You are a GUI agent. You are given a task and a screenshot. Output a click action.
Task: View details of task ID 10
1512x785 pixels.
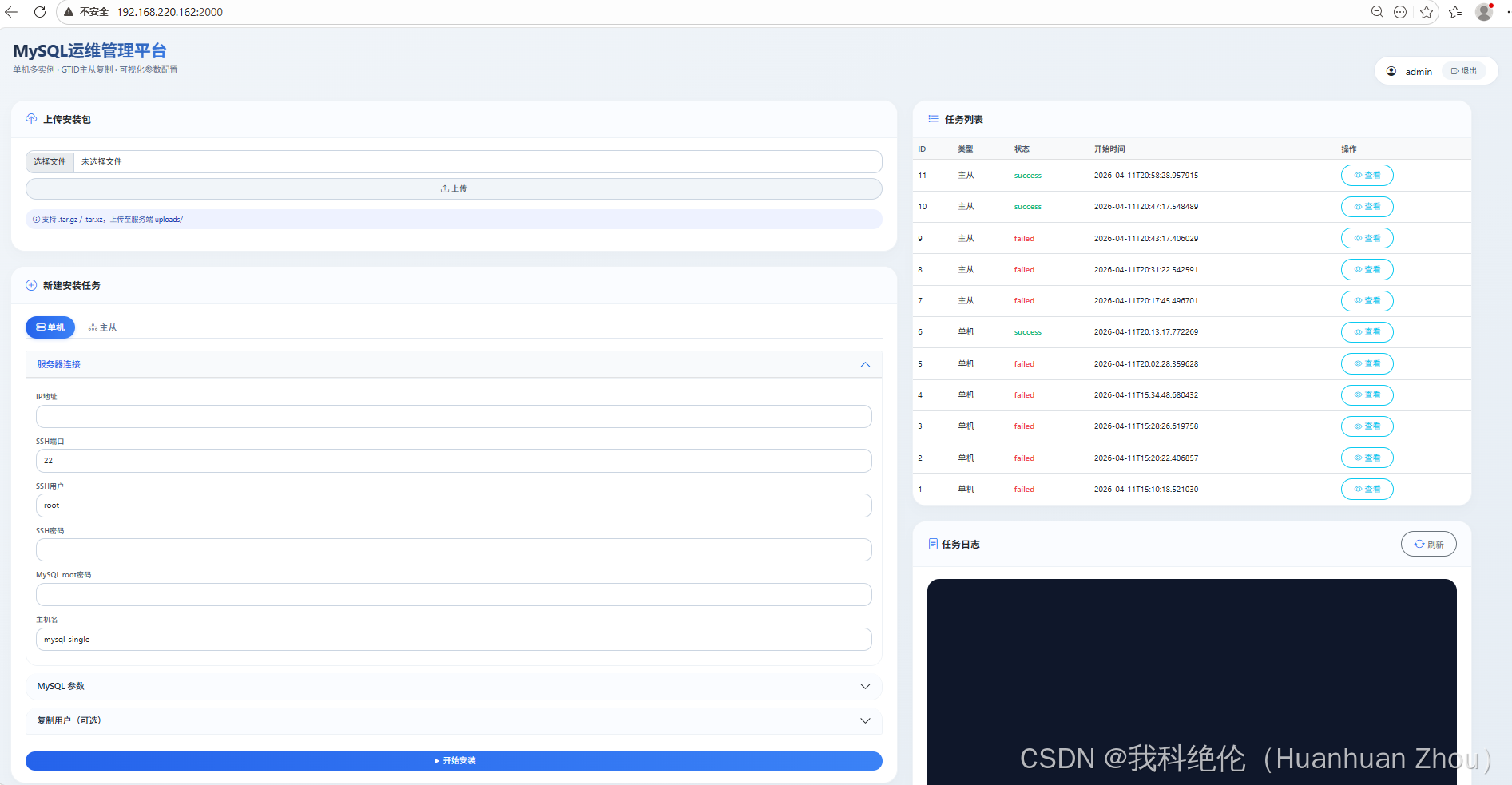click(x=1367, y=207)
